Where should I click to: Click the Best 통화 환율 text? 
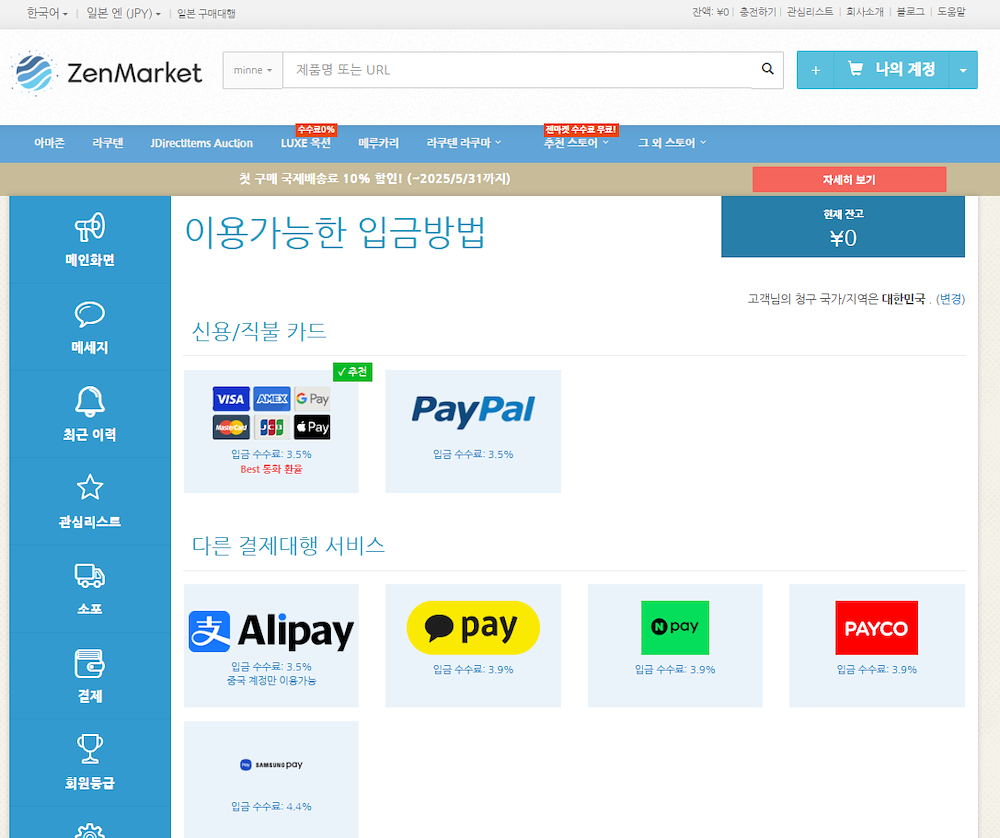pyautogui.click(x=271, y=469)
